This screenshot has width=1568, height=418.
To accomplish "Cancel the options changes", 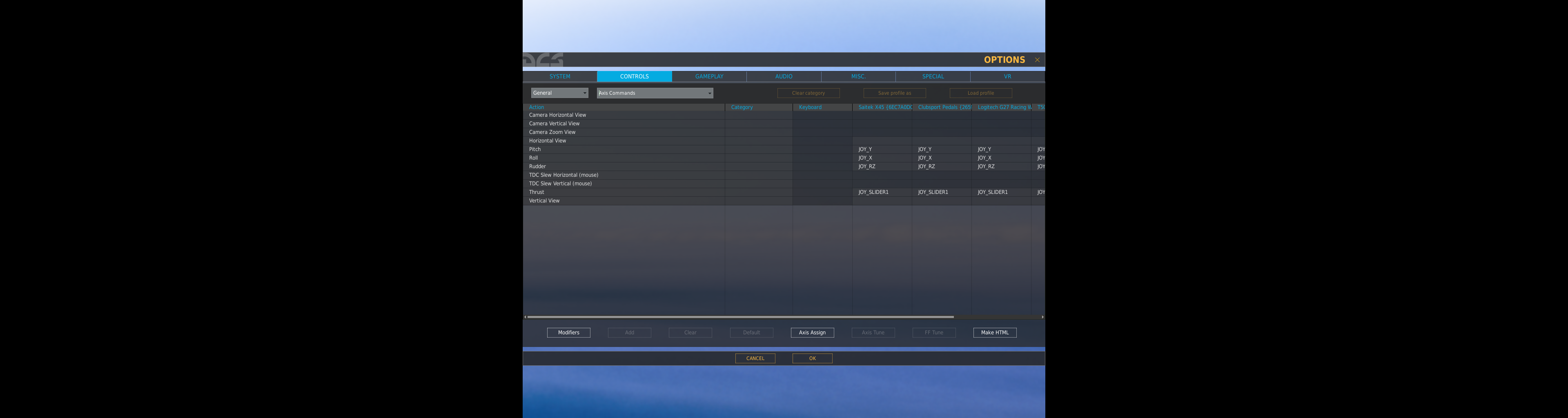I will [755, 358].
